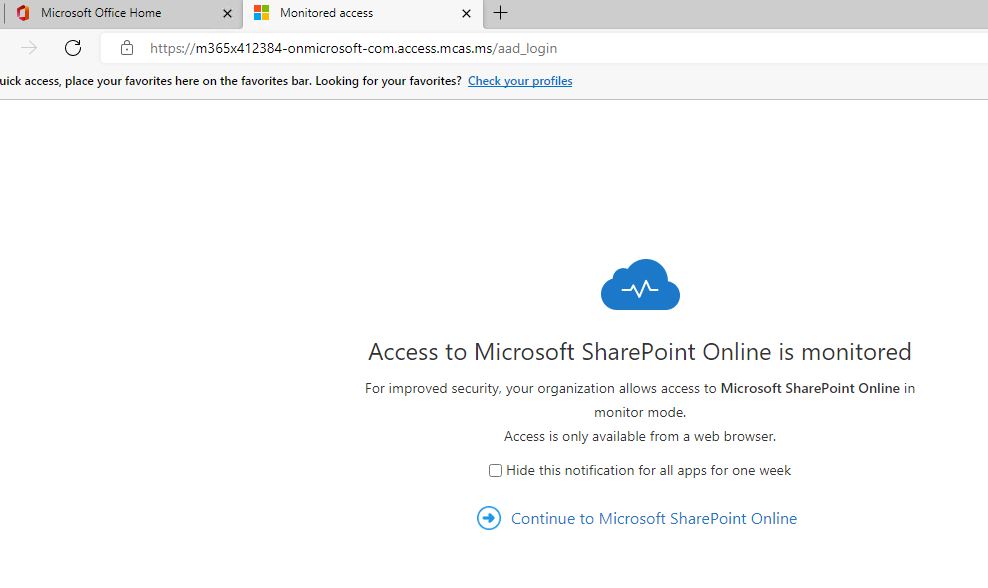Image resolution: width=988 pixels, height=588 pixels.
Task: Select the Monitored access tab title
Action: 326,13
